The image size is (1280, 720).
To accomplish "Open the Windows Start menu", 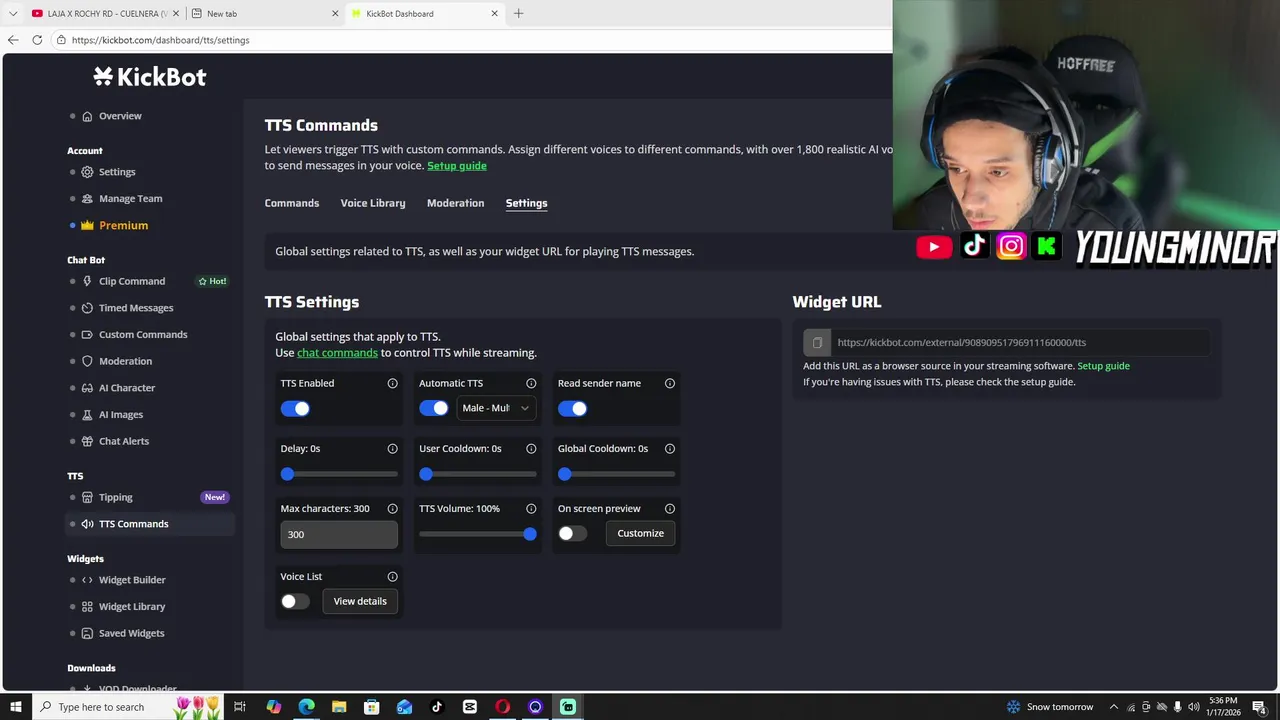I will pyautogui.click(x=16, y=707).
